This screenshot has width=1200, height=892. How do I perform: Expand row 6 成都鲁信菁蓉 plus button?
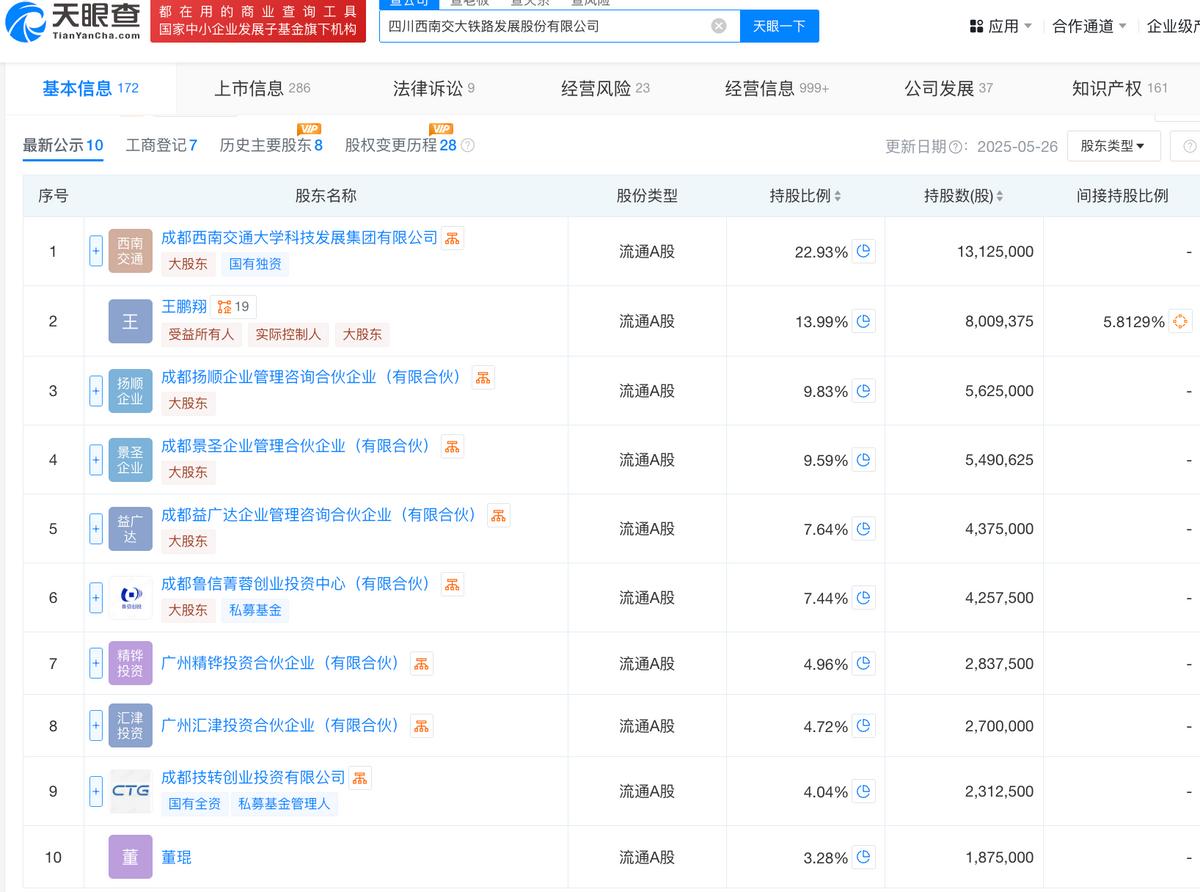tap(96, 598)
